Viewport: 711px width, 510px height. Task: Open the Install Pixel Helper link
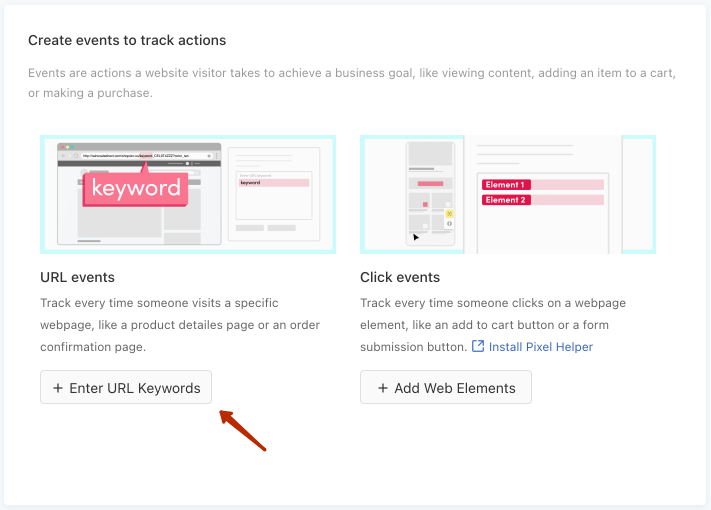tap(540, 347)
